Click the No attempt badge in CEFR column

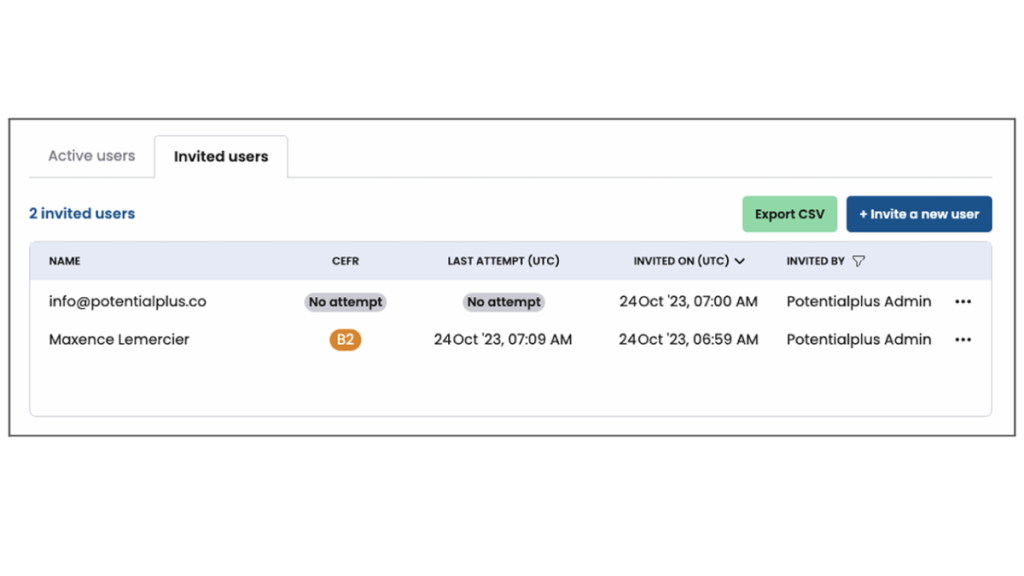point(345,302)
